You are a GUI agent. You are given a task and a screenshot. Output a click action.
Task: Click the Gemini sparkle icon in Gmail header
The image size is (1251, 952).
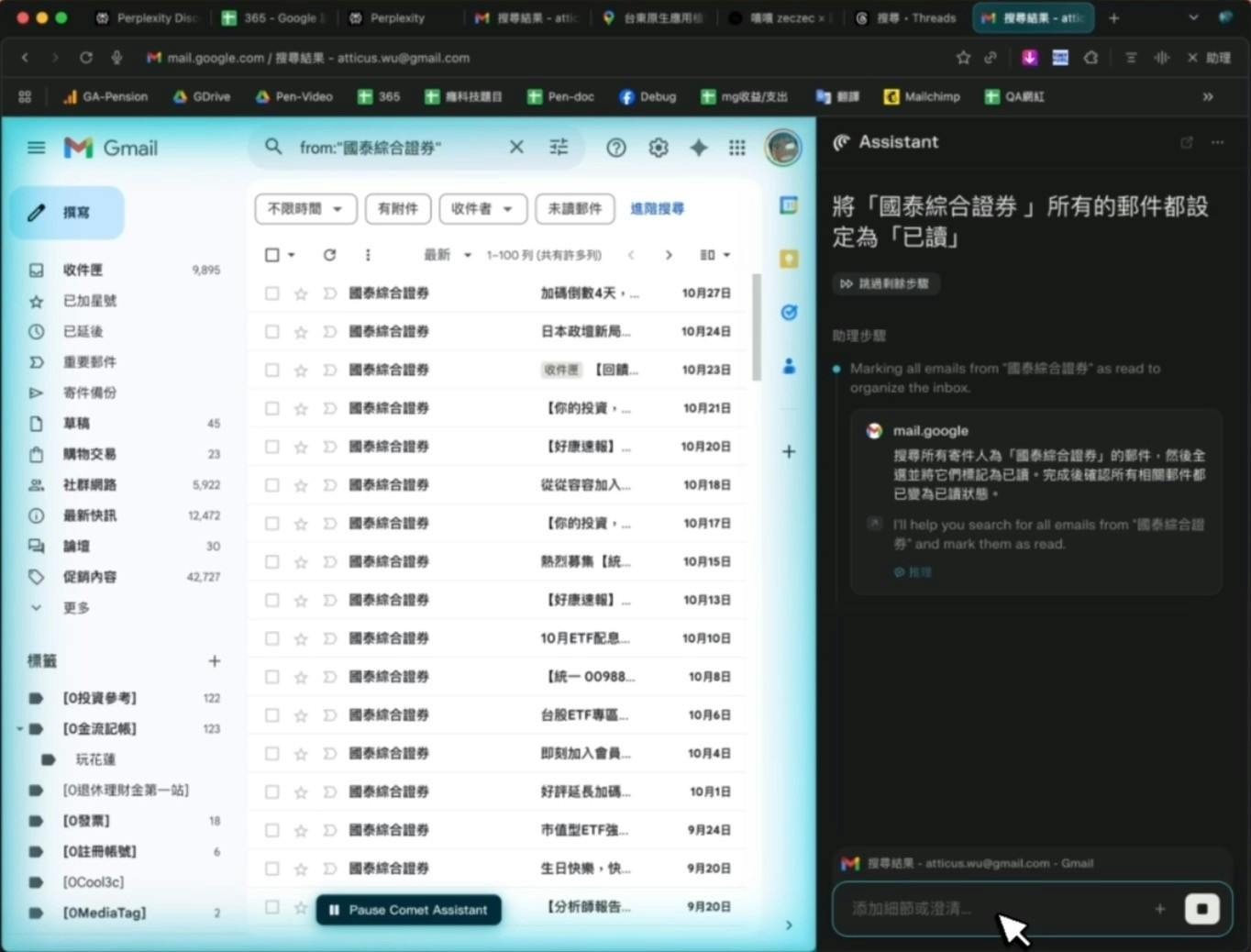[698, 148]
